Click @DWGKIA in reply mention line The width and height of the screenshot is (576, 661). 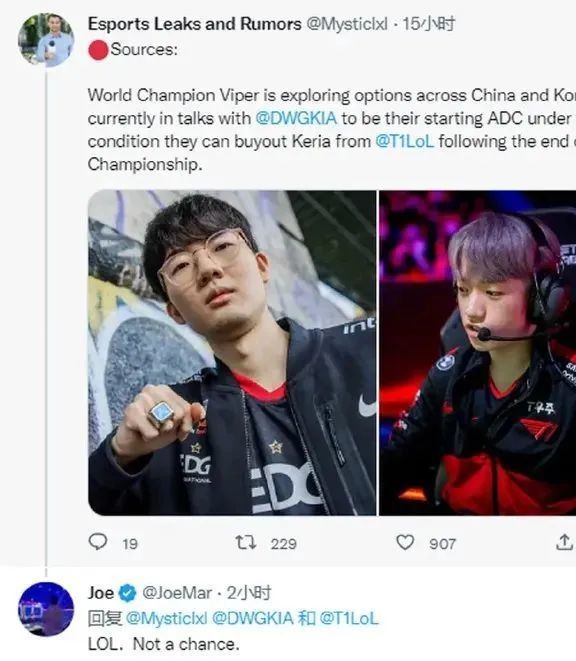(x=253, y=618)
